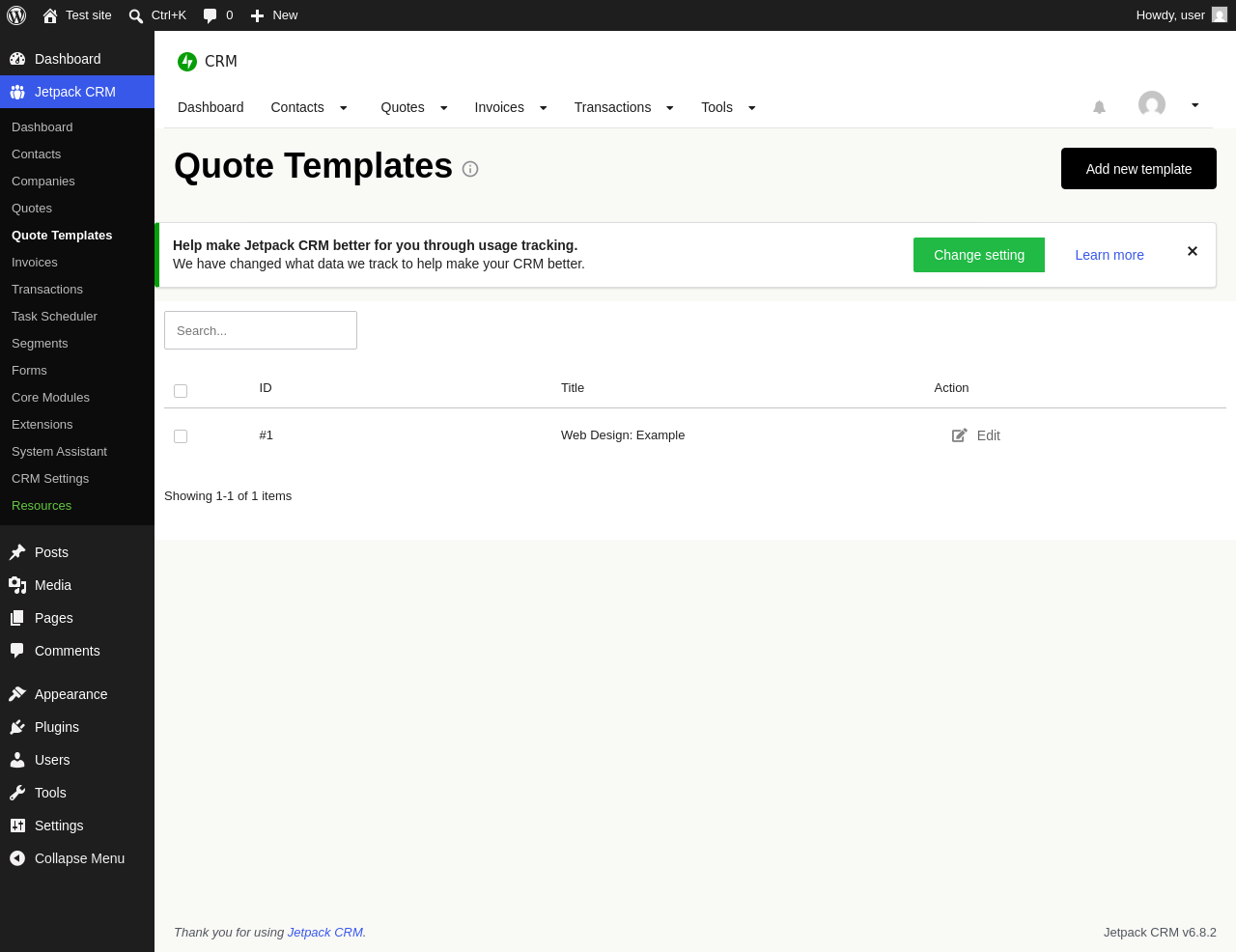
Task: Open Invoices in the CRM sidebar
Action: (x=35, y=263)
